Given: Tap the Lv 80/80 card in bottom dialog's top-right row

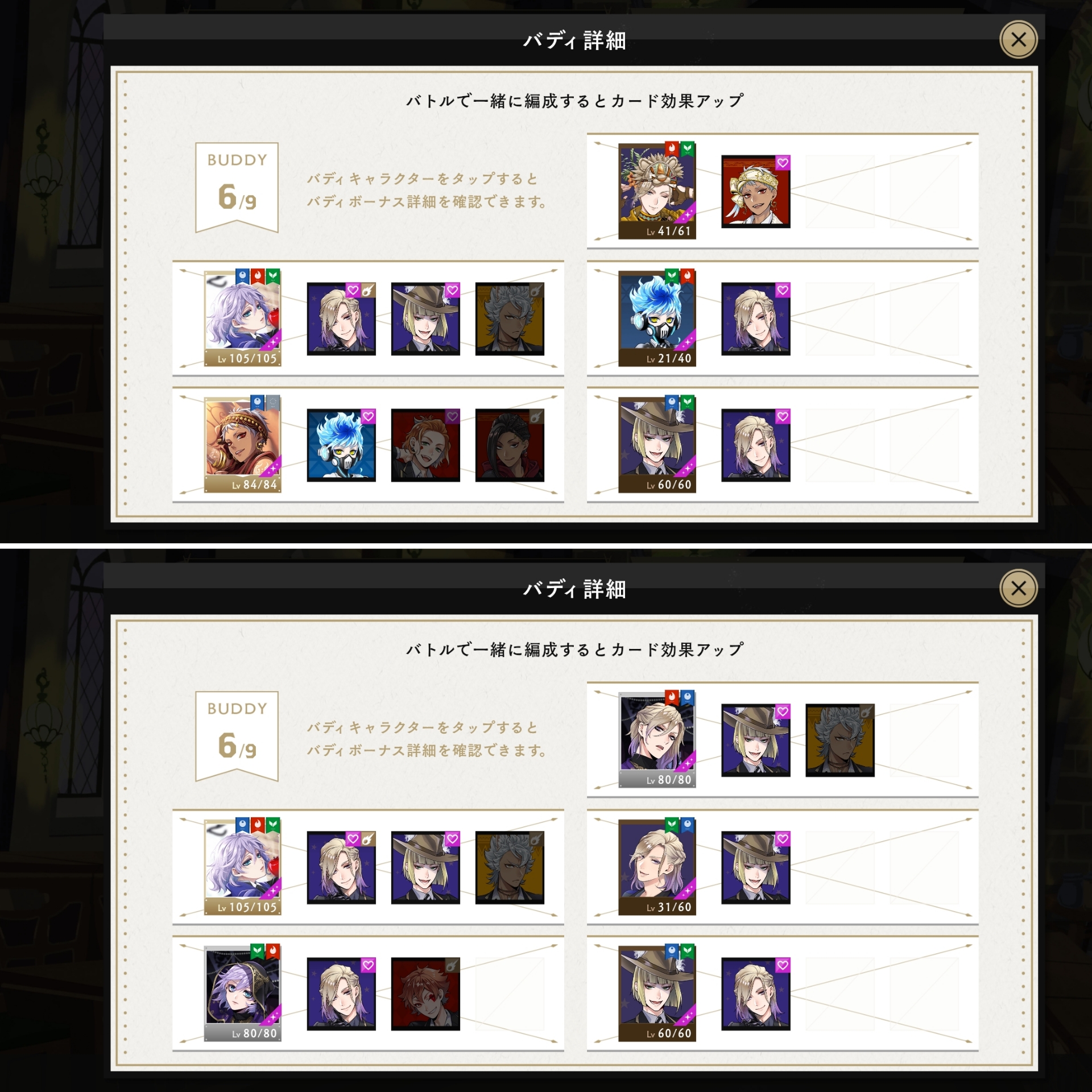Looking at the screenshot, I should tap(657, 740).
